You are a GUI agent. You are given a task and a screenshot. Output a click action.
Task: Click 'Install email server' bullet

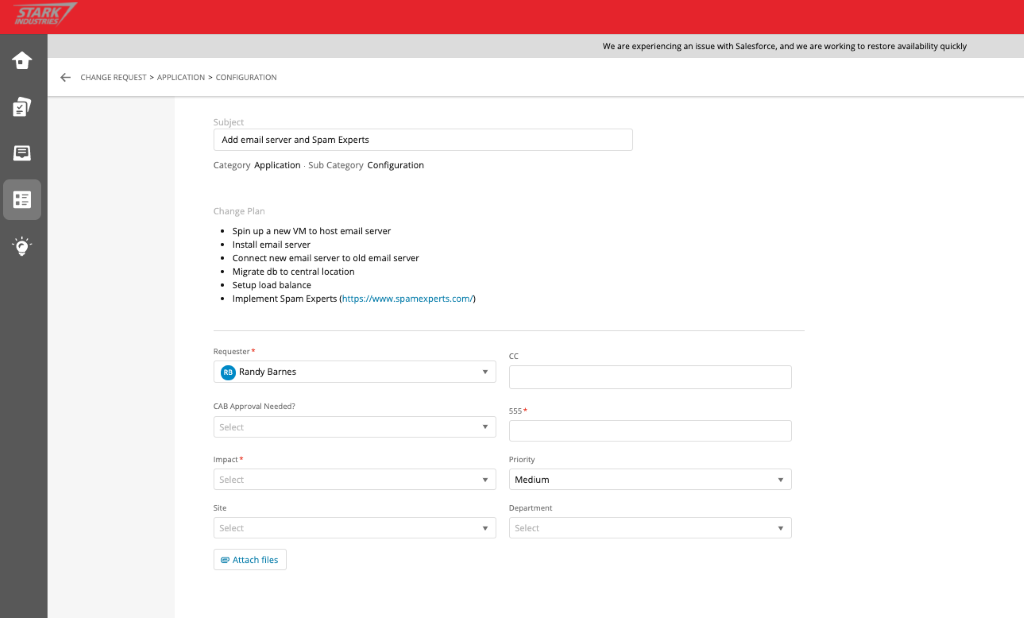coord(271,245)
